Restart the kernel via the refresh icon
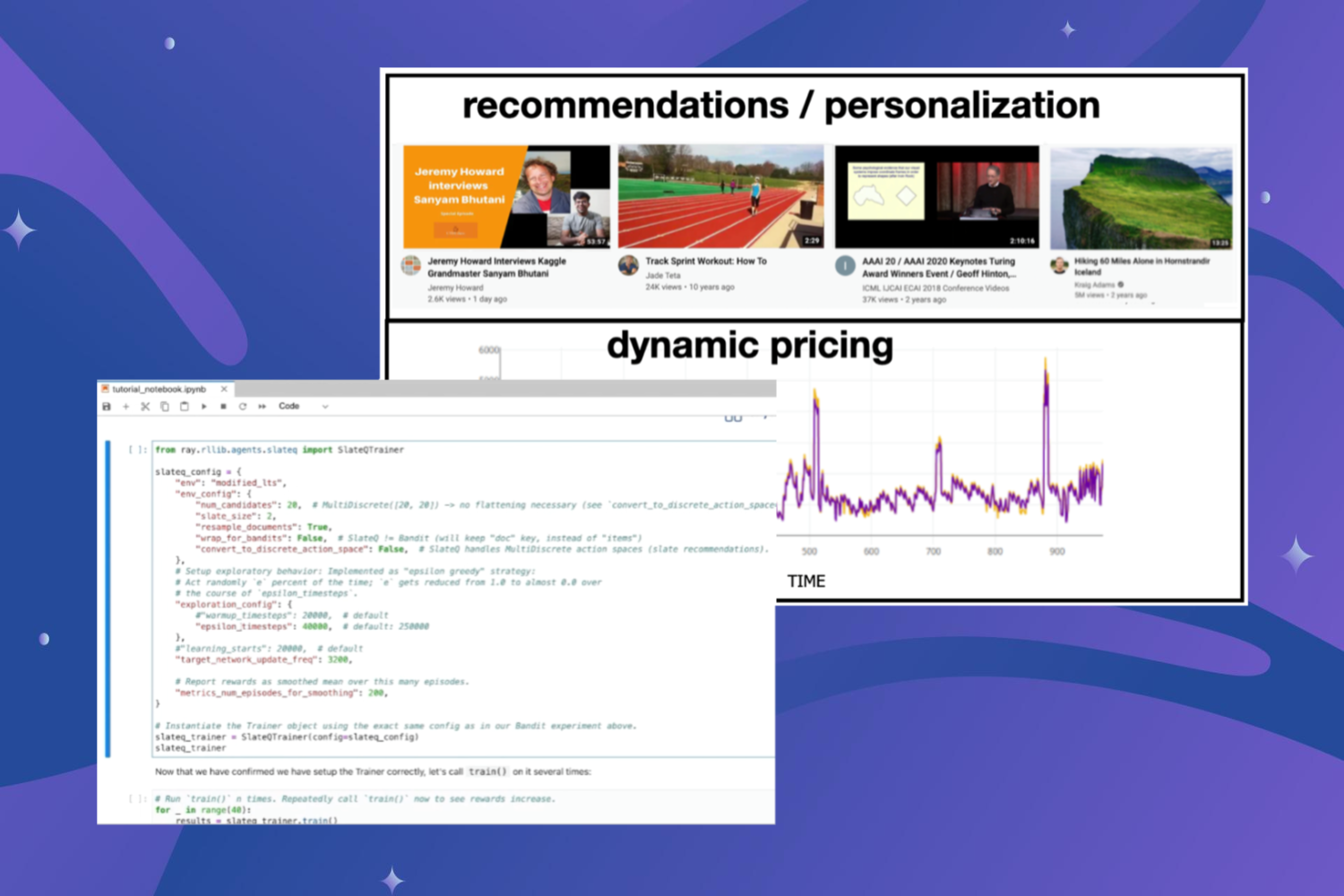1344x896 pixels. click(x=243, y=406)
